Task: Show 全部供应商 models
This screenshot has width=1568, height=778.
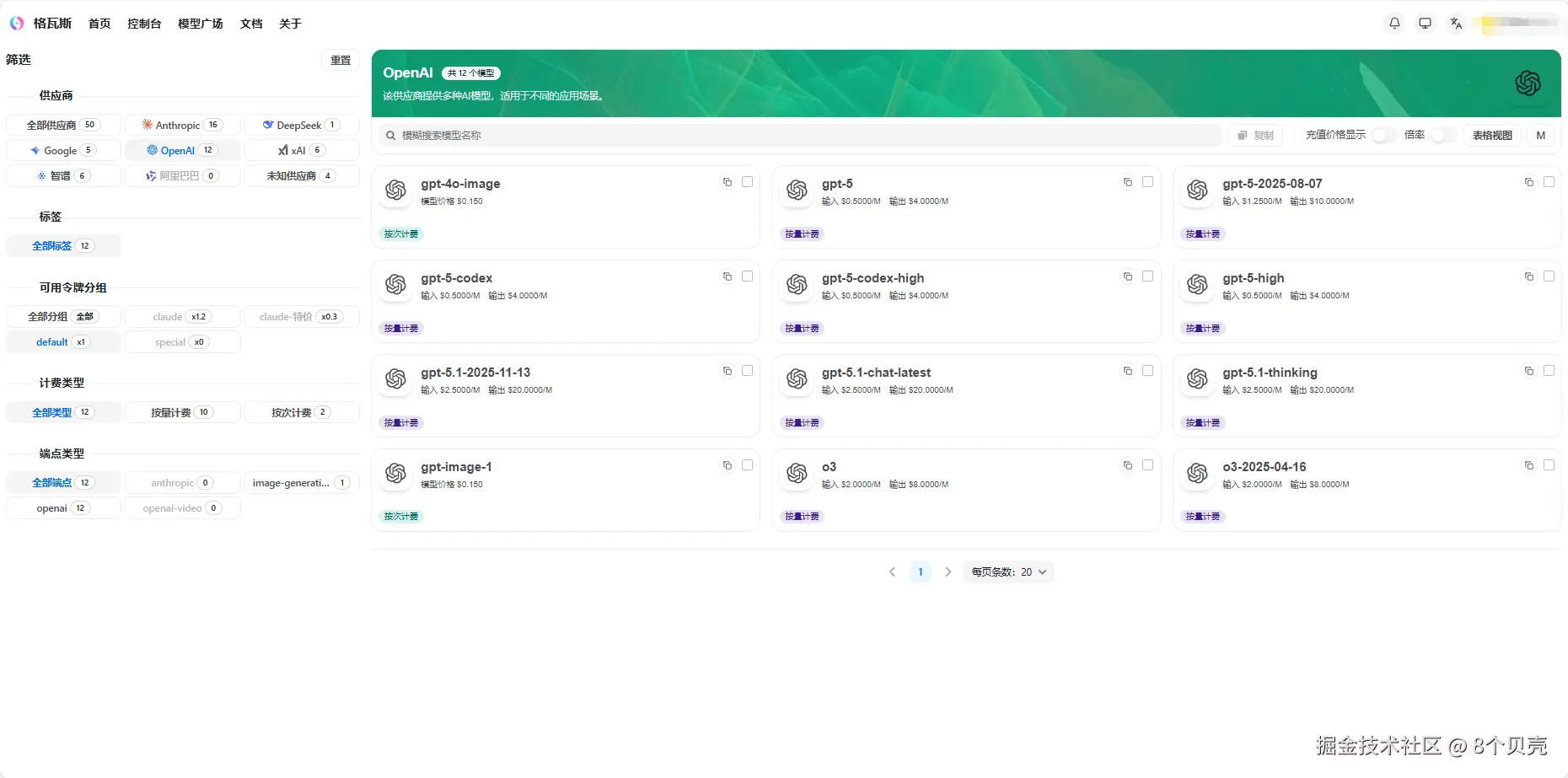Action: coord(63,125)
